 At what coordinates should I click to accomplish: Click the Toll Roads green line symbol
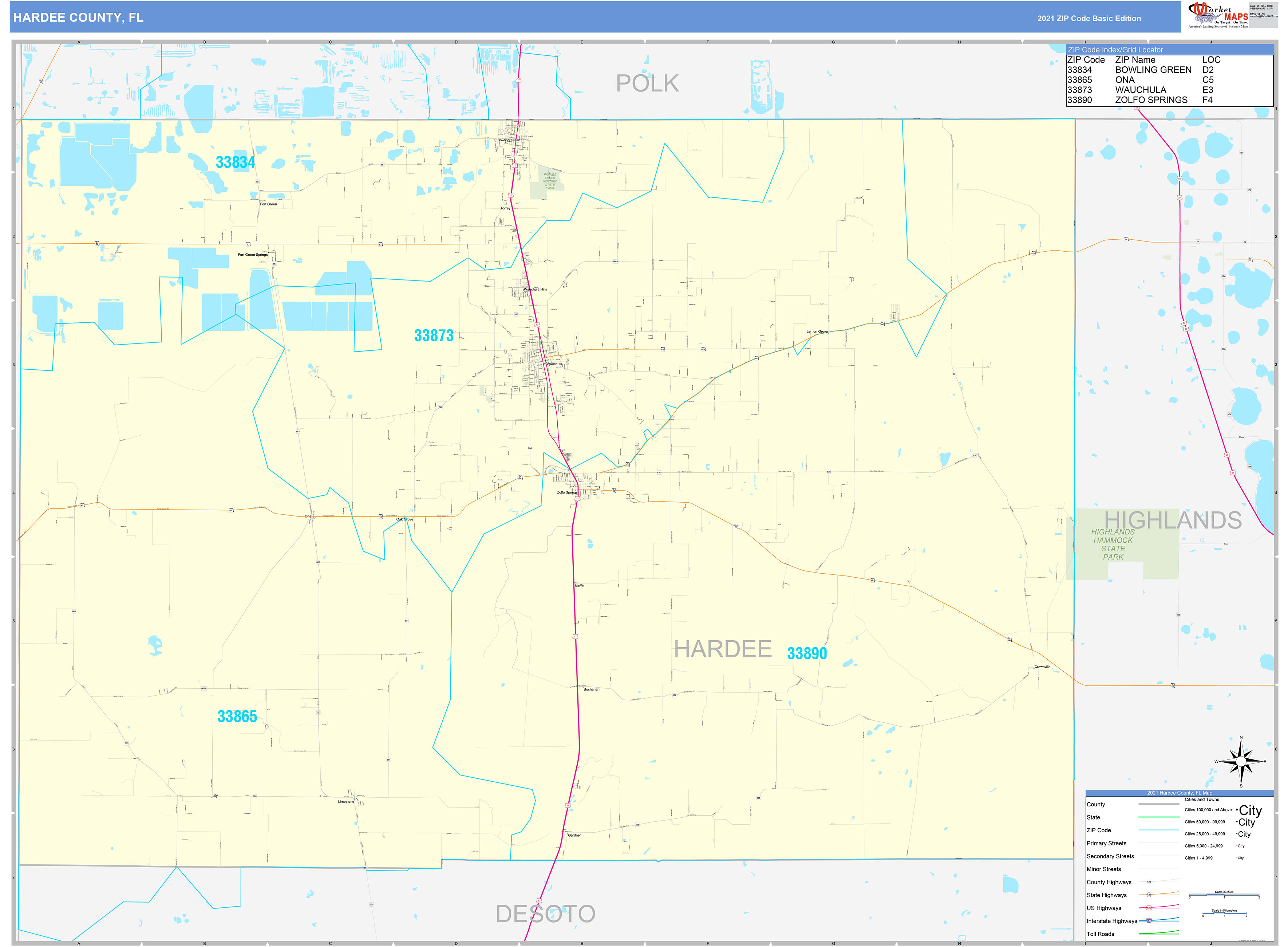(1159, 934)
